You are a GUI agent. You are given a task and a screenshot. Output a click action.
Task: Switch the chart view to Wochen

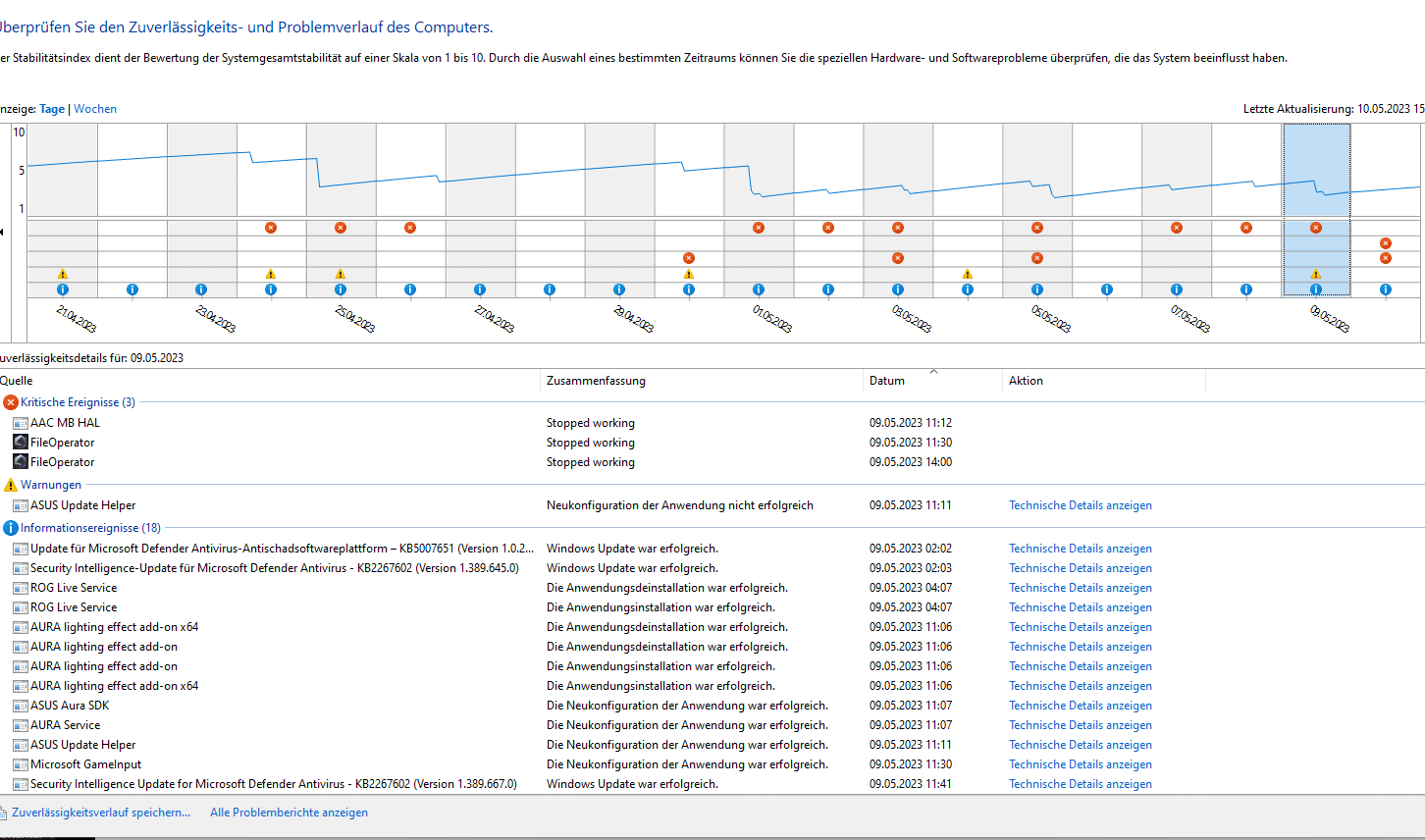pos(95,109)
